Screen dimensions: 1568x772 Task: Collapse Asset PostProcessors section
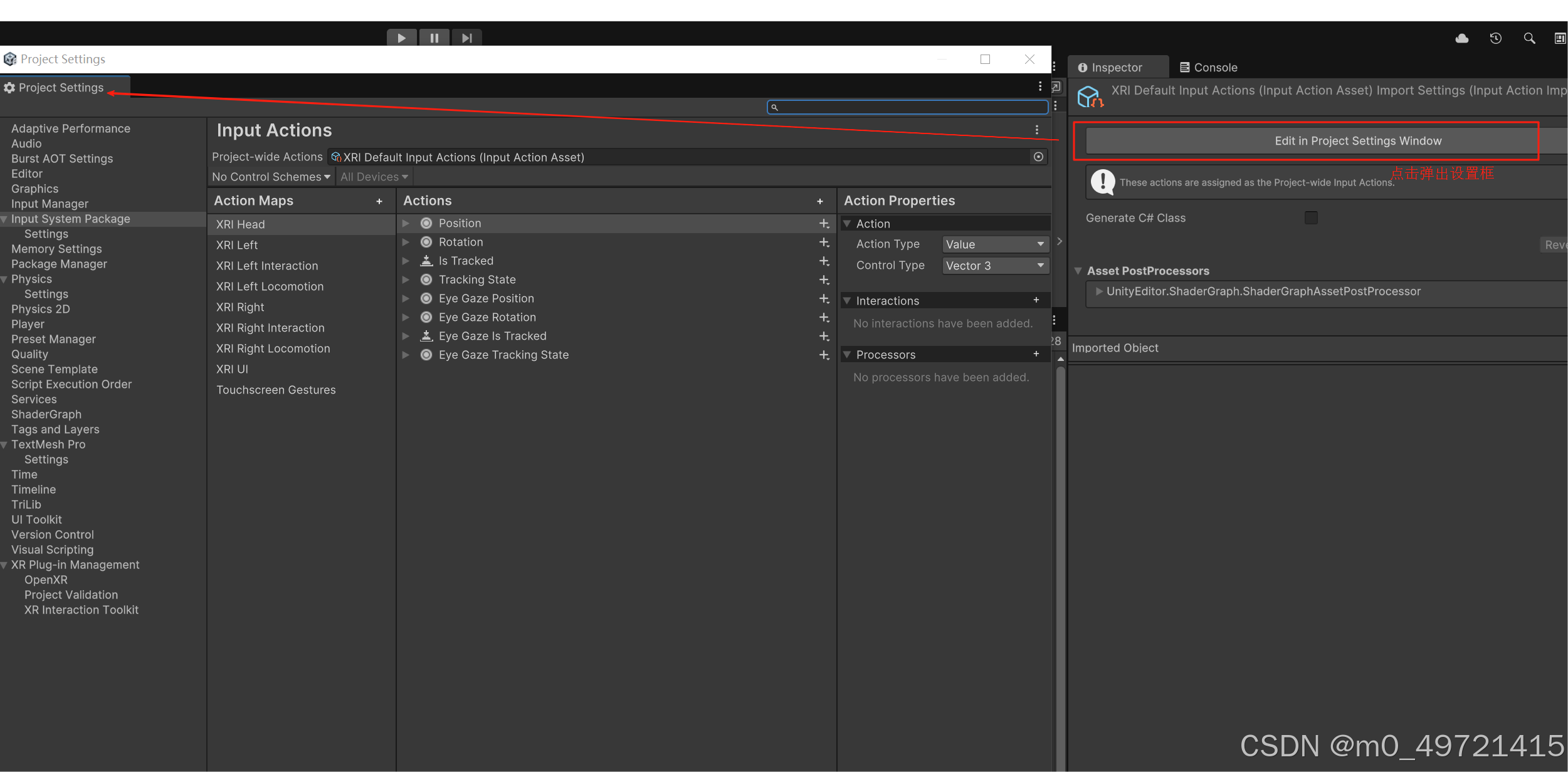[1078, 271]
